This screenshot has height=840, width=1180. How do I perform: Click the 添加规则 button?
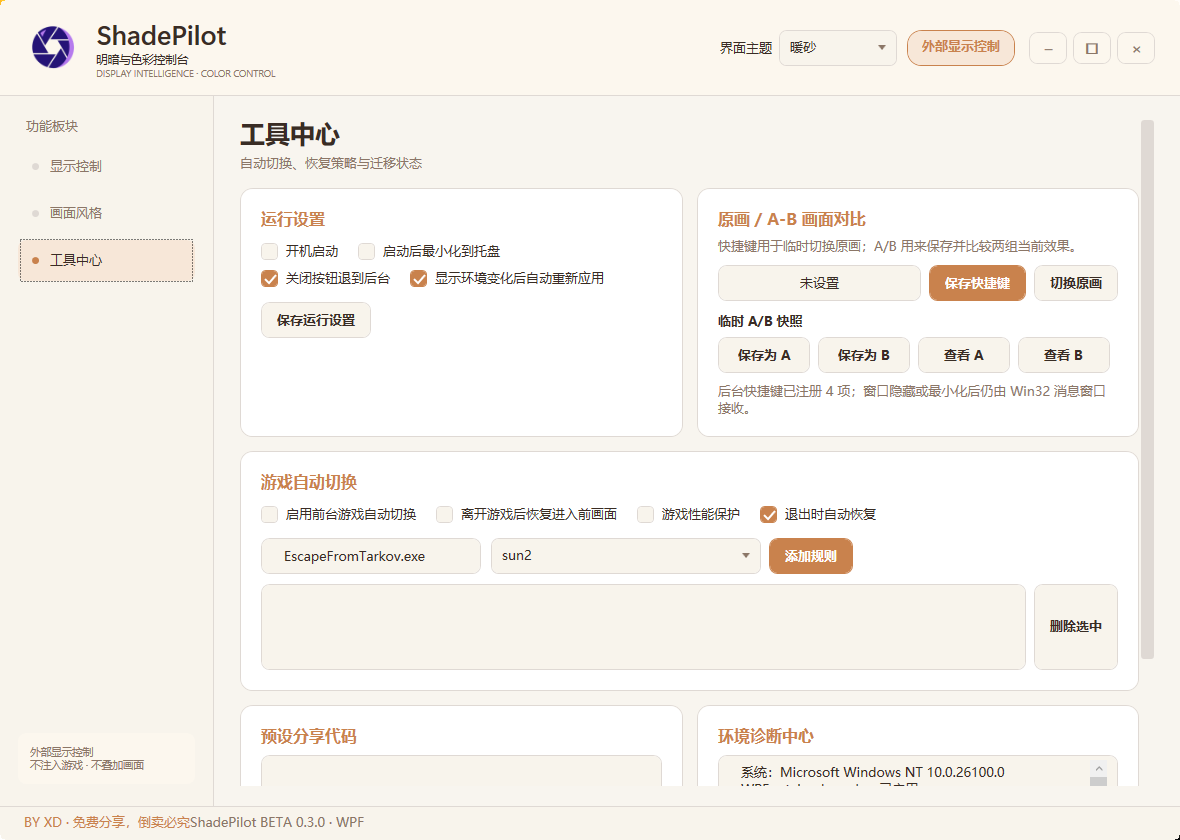click(x=810, y=555)
